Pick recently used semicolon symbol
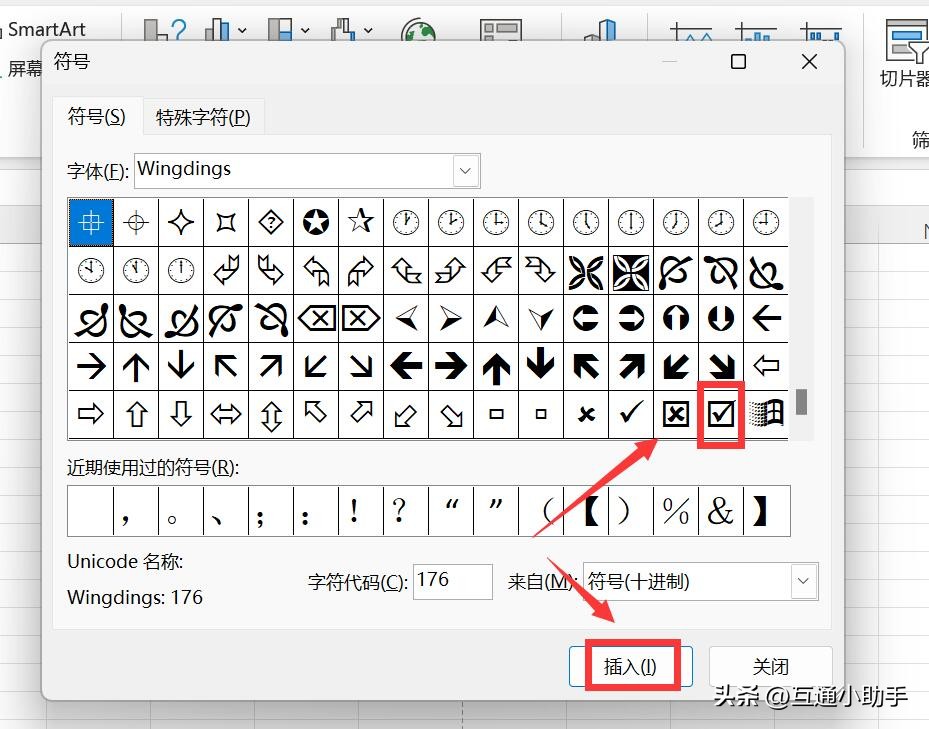Screen dimensions: 929x729 click(x=271, y=511)
